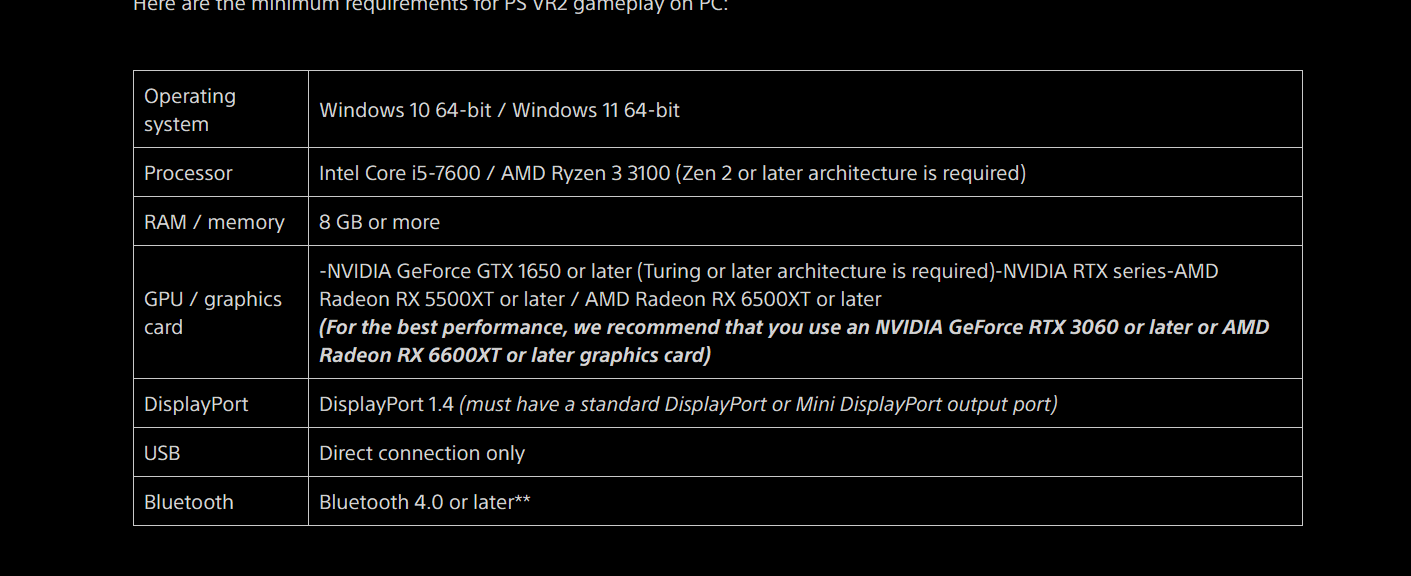Click the "GPU / graphics card" row label
1411x576 pixels.
click(212, 313)
